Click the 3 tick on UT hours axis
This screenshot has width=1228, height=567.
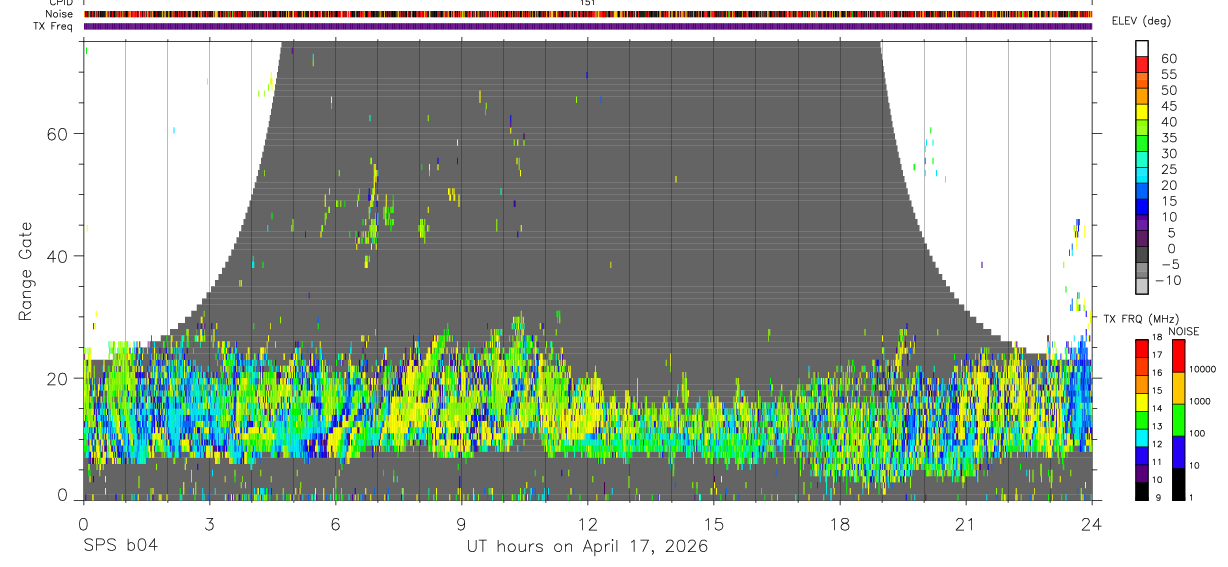(x=209, y=523)
